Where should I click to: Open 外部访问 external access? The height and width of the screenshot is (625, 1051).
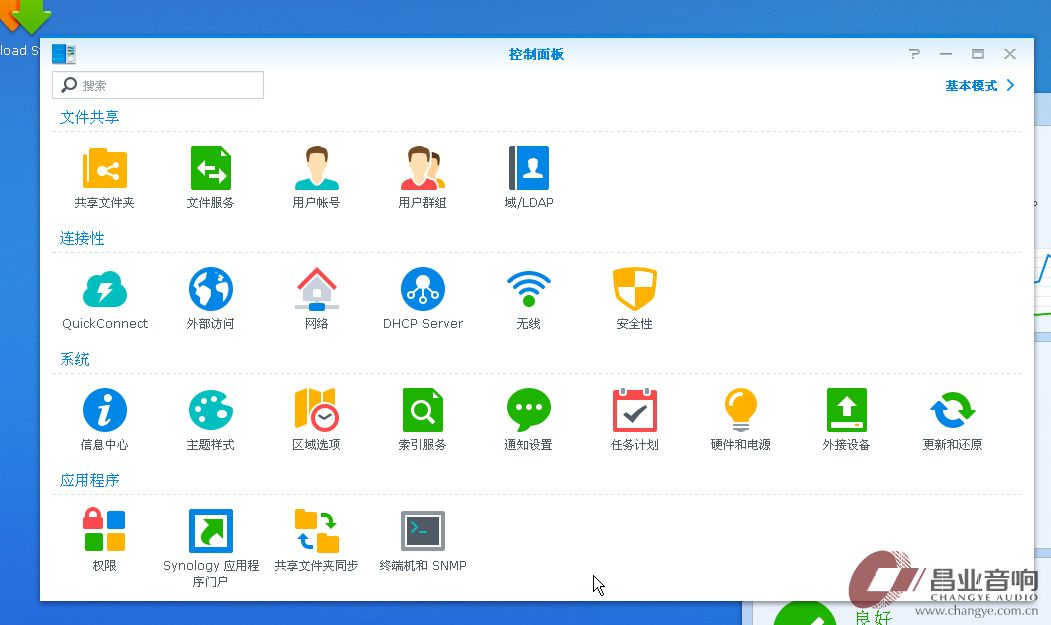[210, 290]
